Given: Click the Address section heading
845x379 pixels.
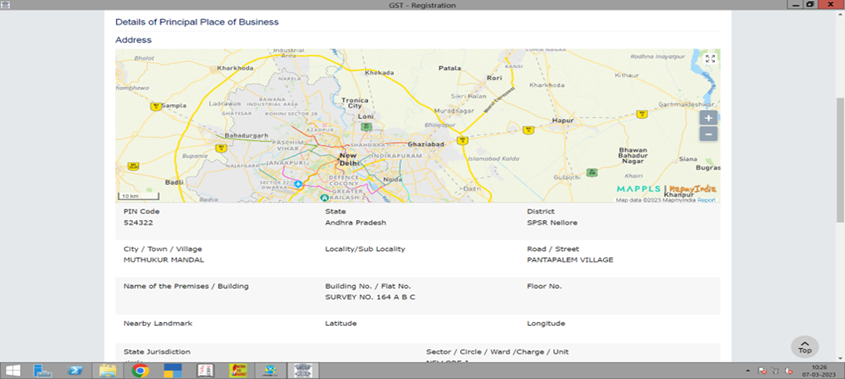Looking at the screenshot, I should [133, 40].
